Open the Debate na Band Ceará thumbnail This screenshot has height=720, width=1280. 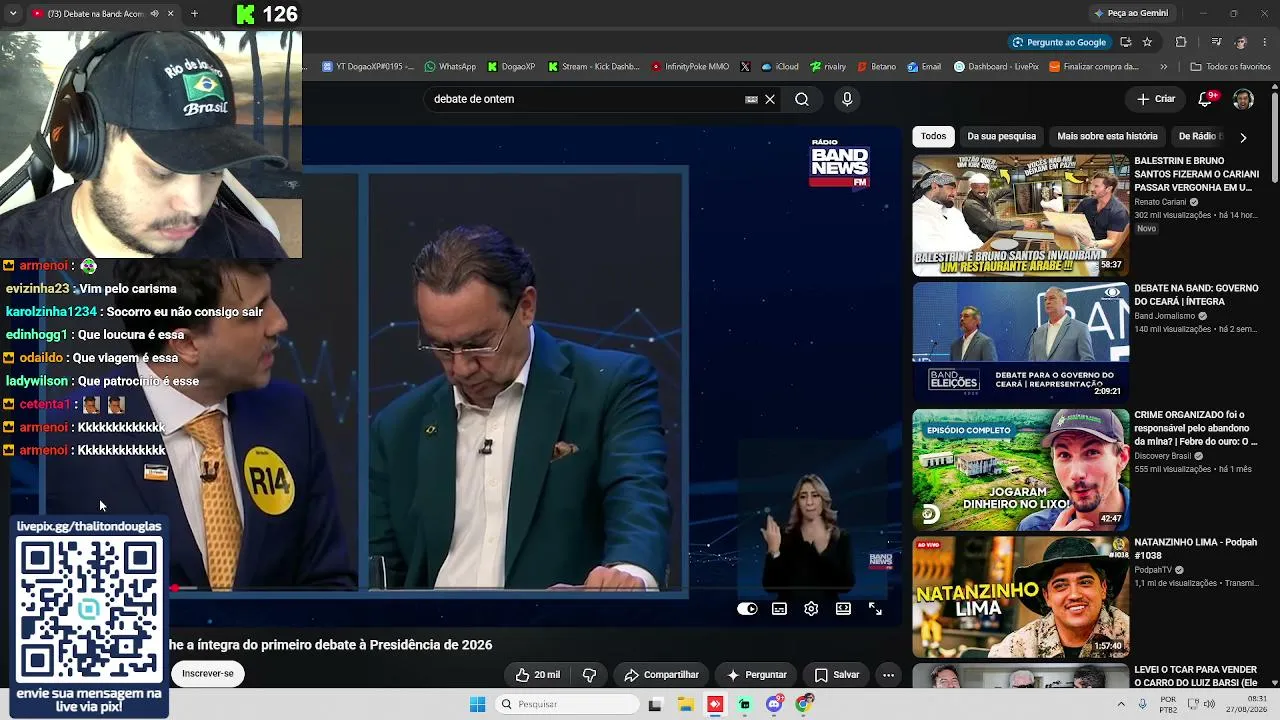pyautogui.click(x=1020, y=342)
